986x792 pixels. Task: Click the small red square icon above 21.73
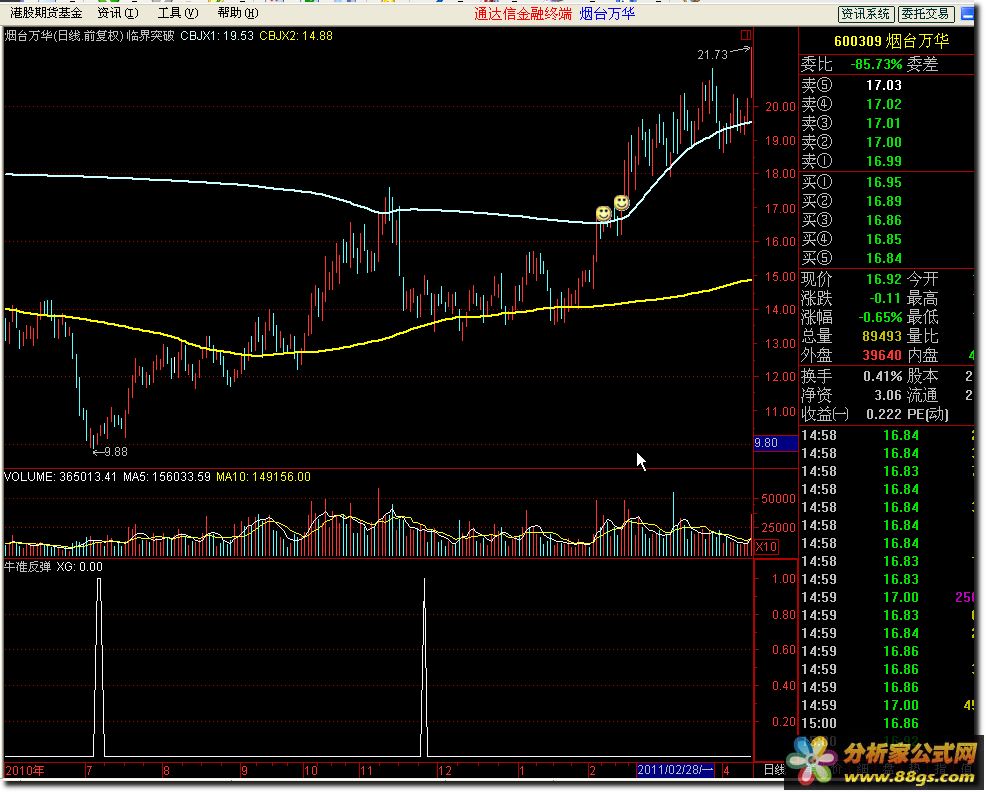click(746, 35)
